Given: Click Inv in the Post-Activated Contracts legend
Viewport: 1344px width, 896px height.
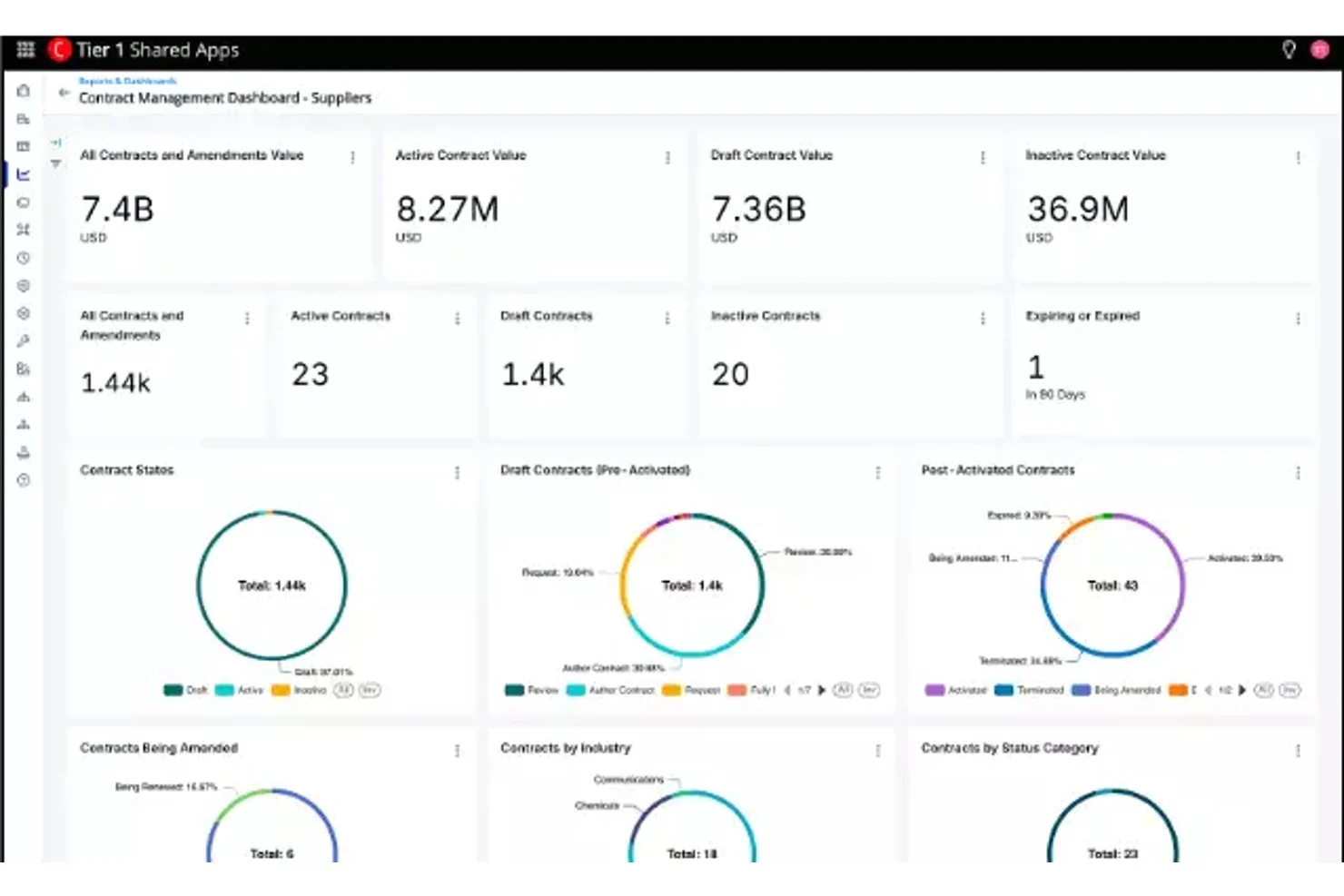Looking at the screenshot, I should tap(1290, 690).
